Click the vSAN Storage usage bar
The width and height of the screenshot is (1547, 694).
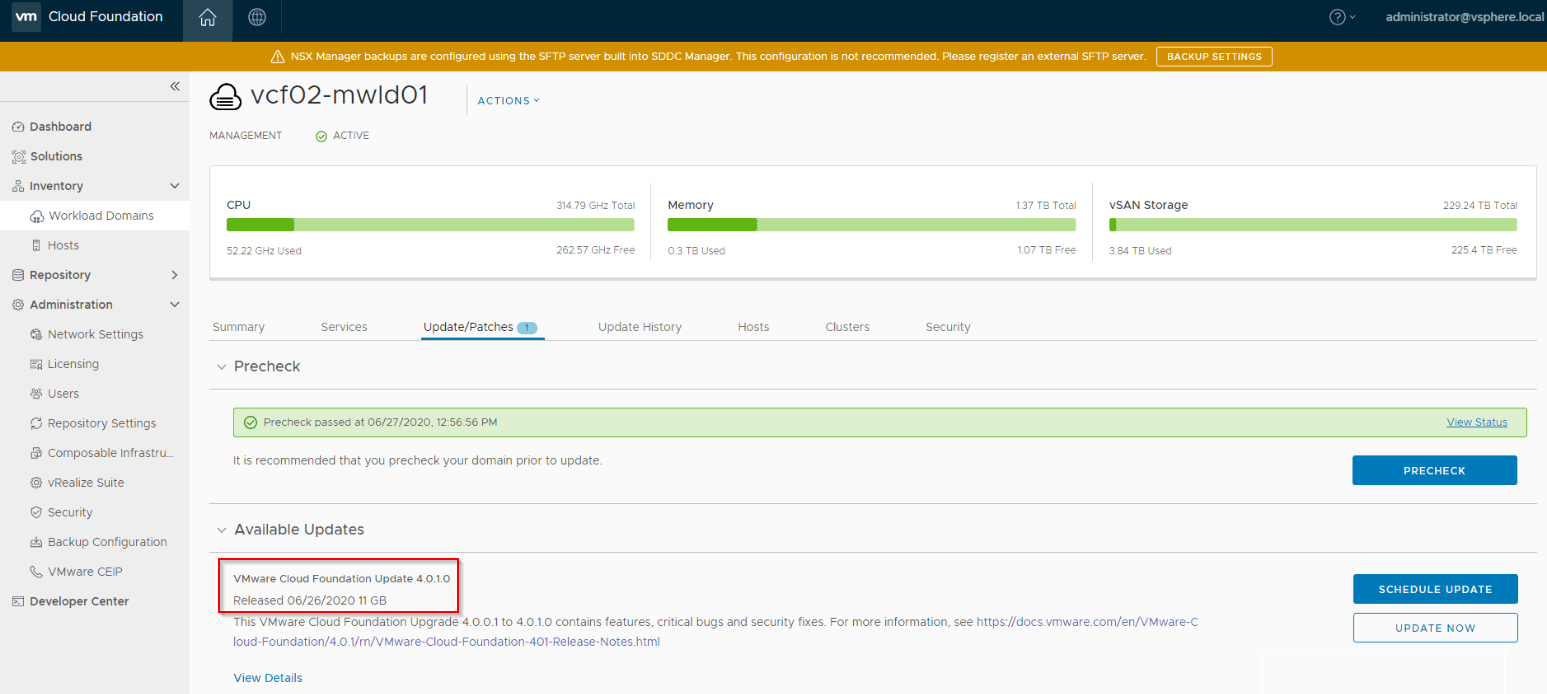[x=1313, y=225]
